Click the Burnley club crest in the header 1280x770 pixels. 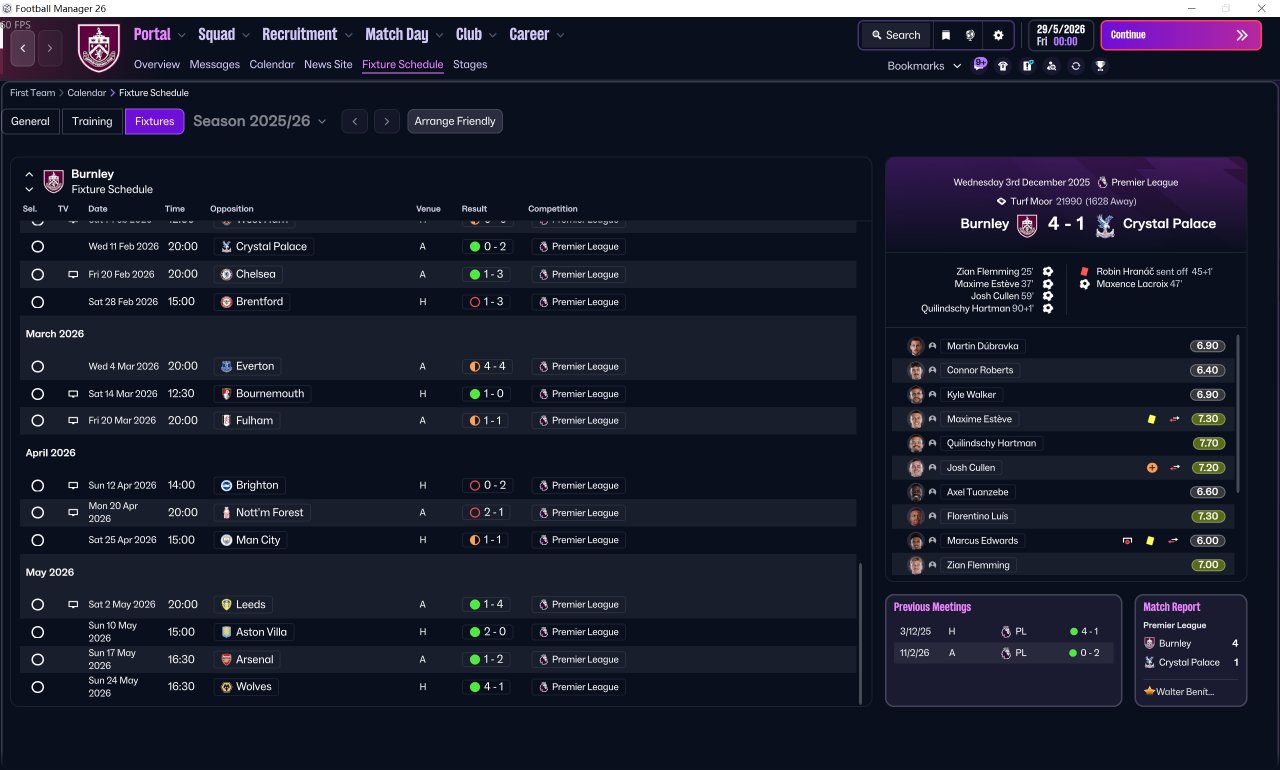point(98,48)
